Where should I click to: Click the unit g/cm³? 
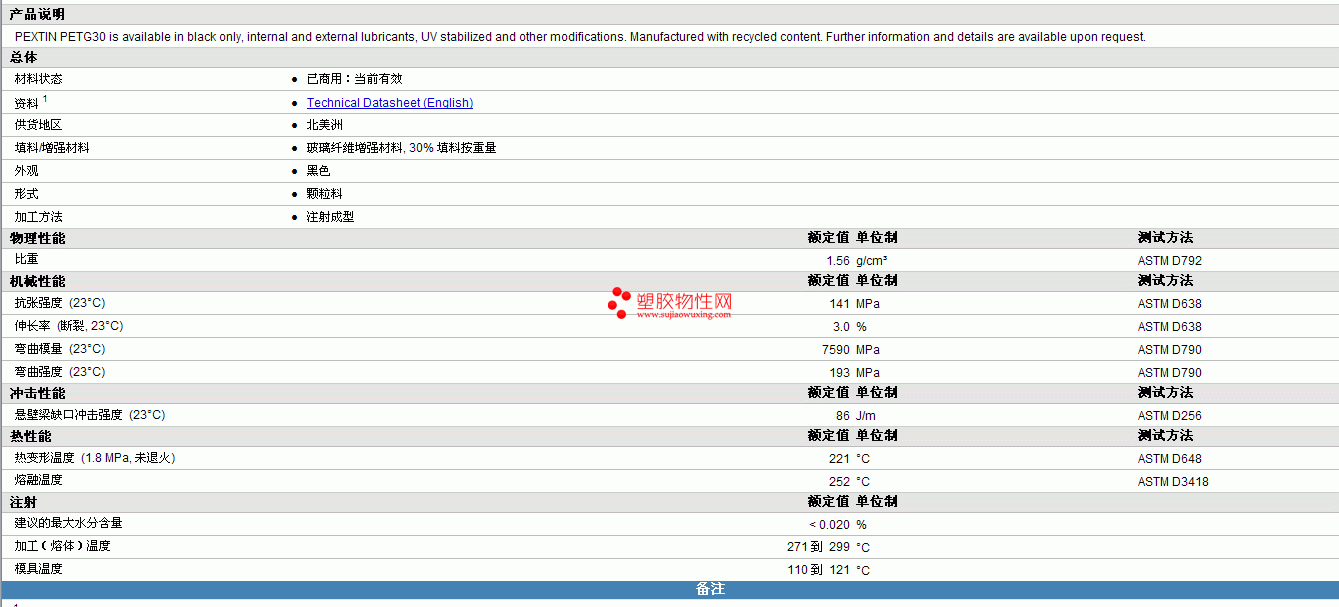point(872,261)
